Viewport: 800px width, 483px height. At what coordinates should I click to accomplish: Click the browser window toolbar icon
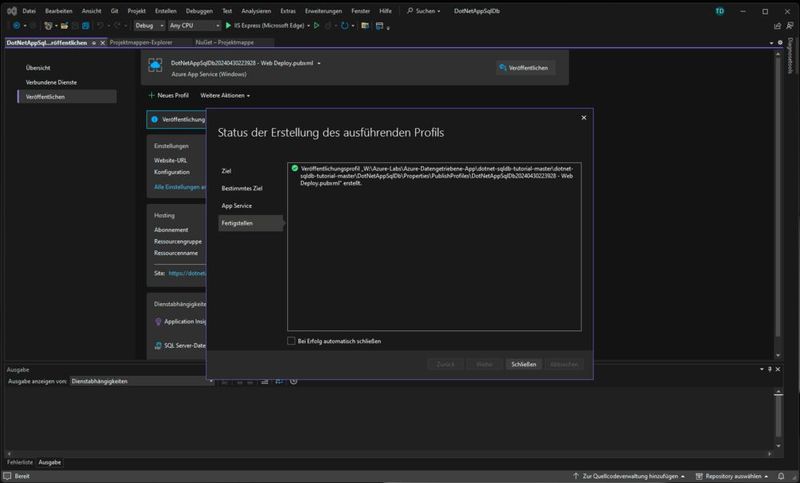(x=365, y=26)
